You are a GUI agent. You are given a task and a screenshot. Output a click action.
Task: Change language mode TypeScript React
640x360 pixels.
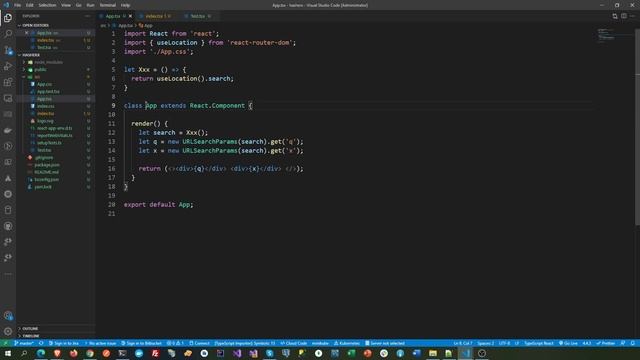pyautogui.click(x=539, y=343)
